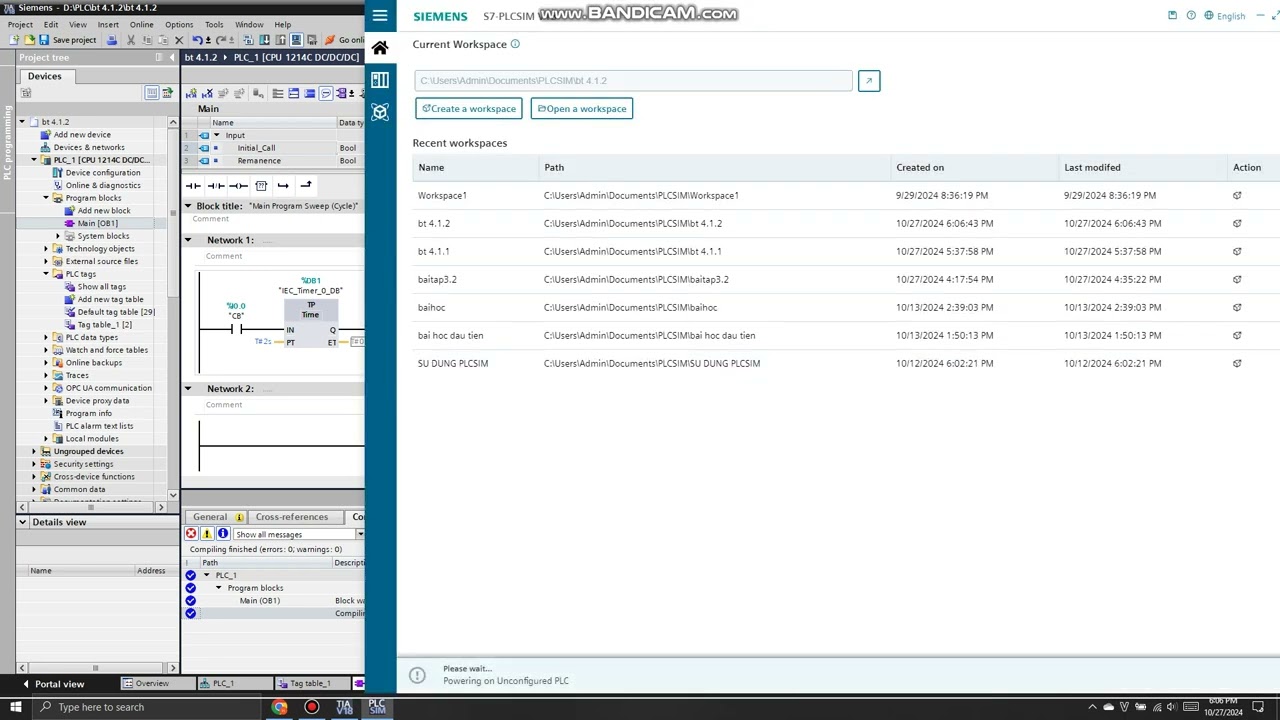Open the PLCSIM hamburger menu
Image resolution: width=1280 pixels, height=720 pixels.
(380, 15)
